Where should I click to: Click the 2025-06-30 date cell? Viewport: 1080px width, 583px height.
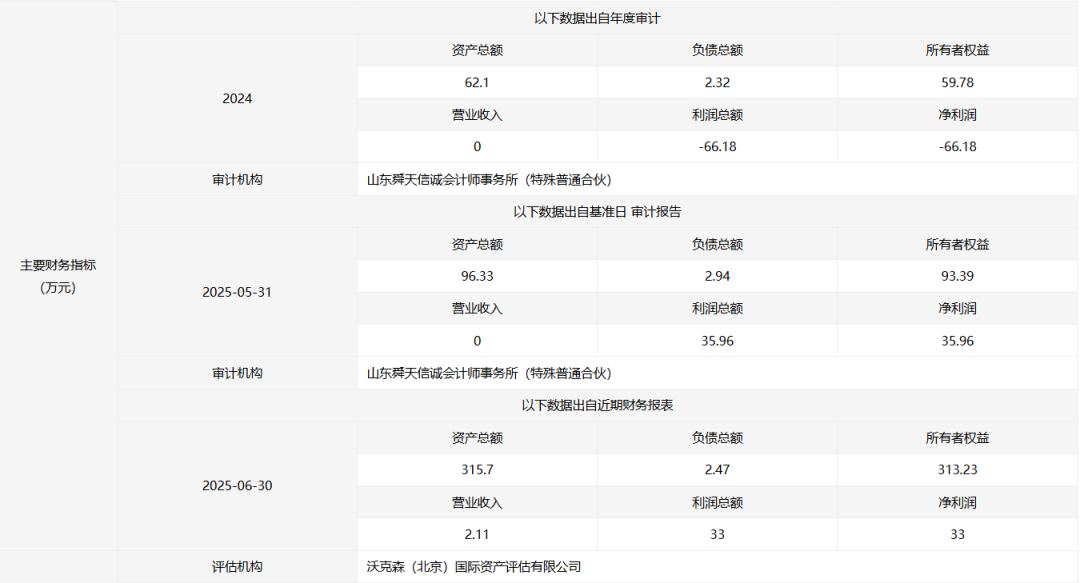click(x=237, y=486)
